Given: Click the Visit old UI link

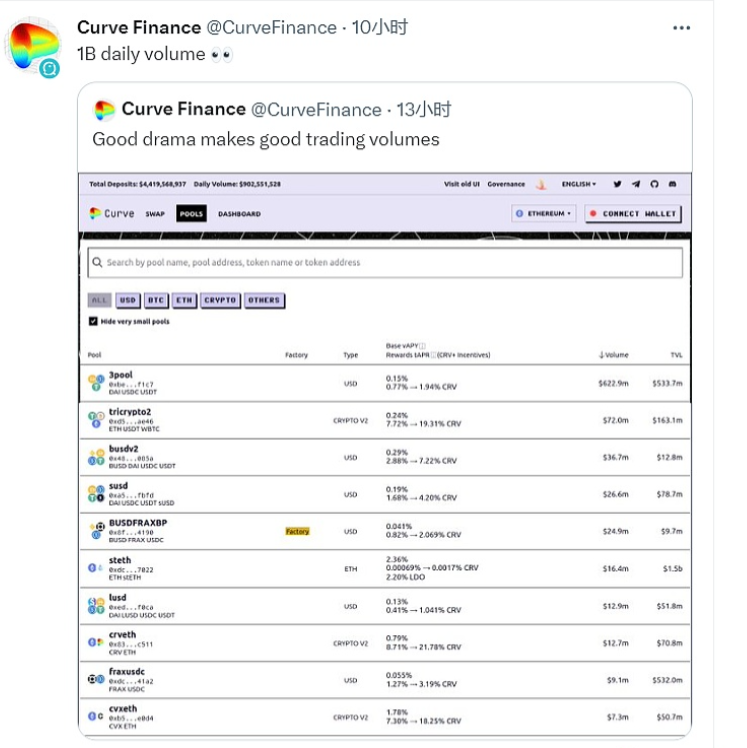Looking at the screenshot, I should point(462,184).
